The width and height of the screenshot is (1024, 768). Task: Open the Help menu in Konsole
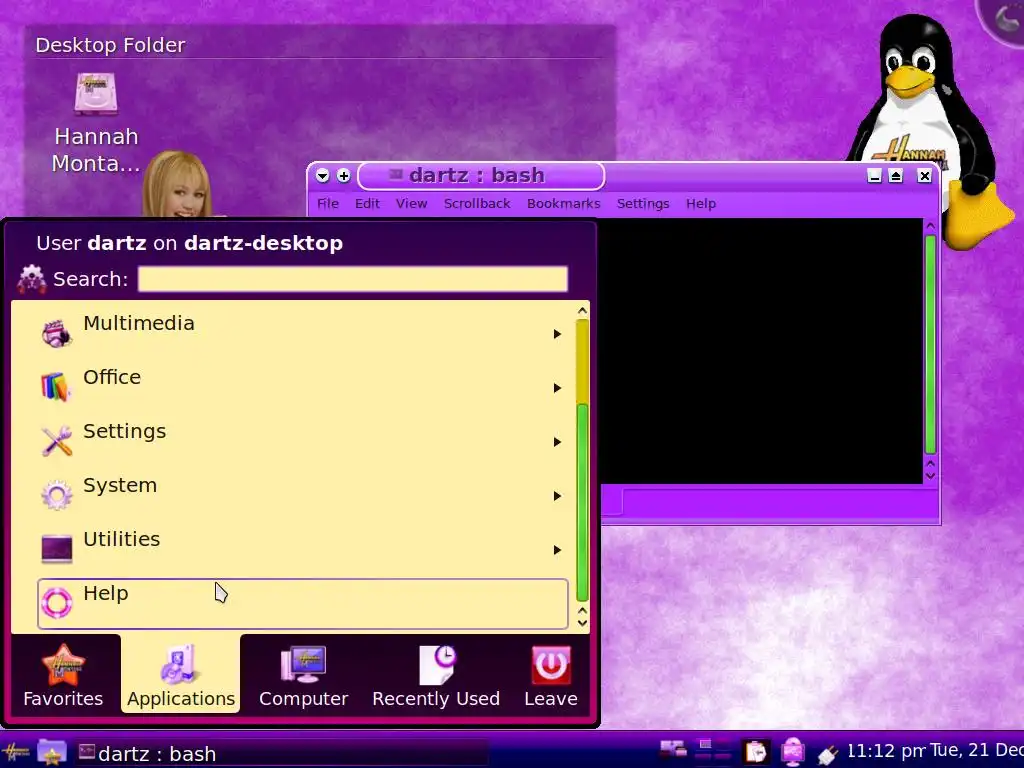pos(701,204)
